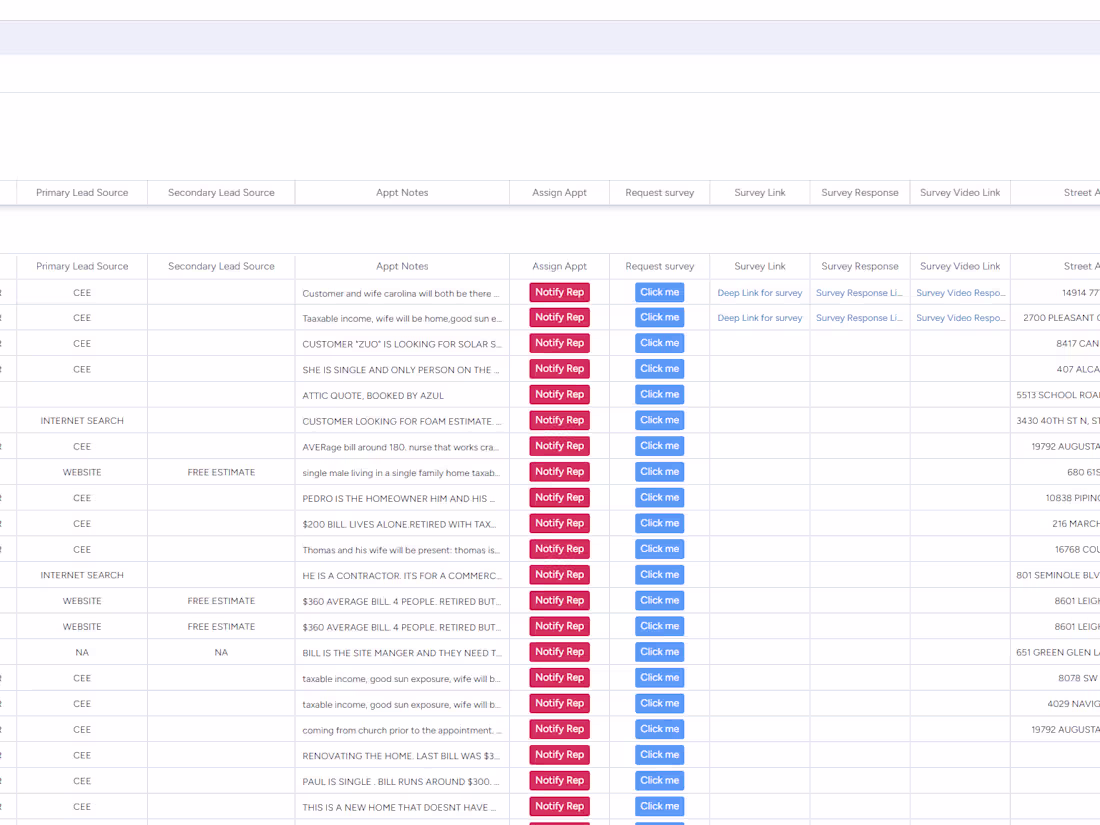Click Notify Rep on the PEDRO homeowner row
The width and height of the screenshot is (1100, 825).
[559, 497]
